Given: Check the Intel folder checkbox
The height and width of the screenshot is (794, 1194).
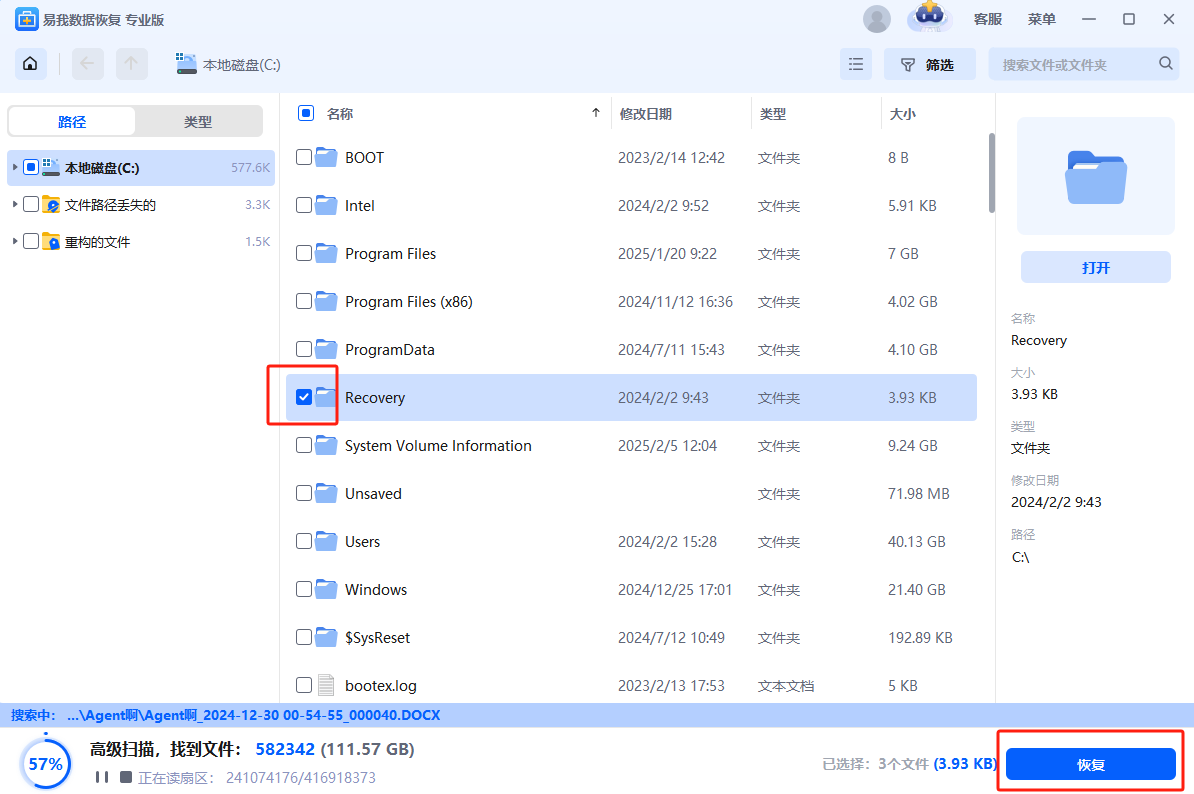Looking at the screenshot, I should click(304, 205).
